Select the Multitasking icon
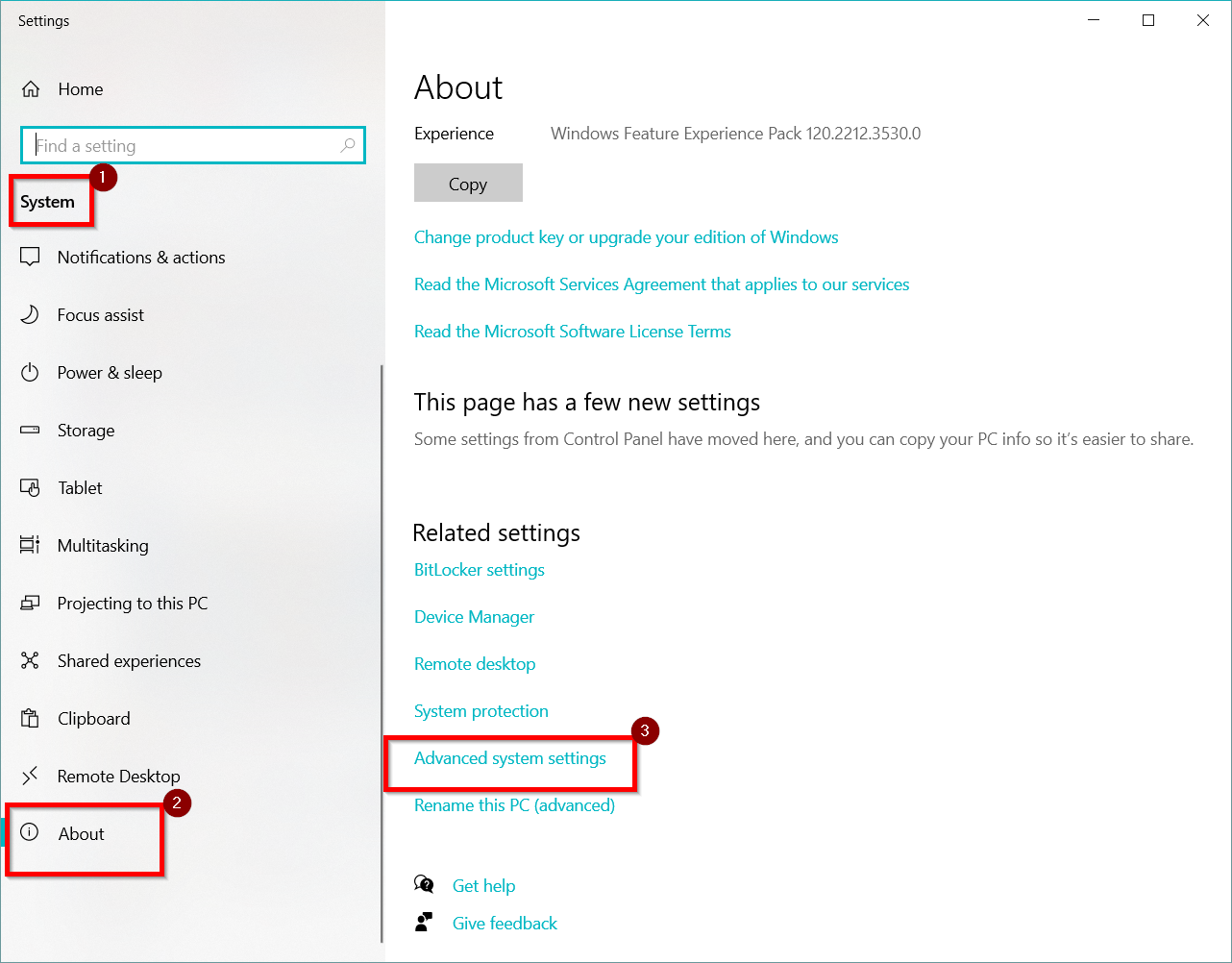This screenshot has width=1232, height=963. click(x=30, y=545)
